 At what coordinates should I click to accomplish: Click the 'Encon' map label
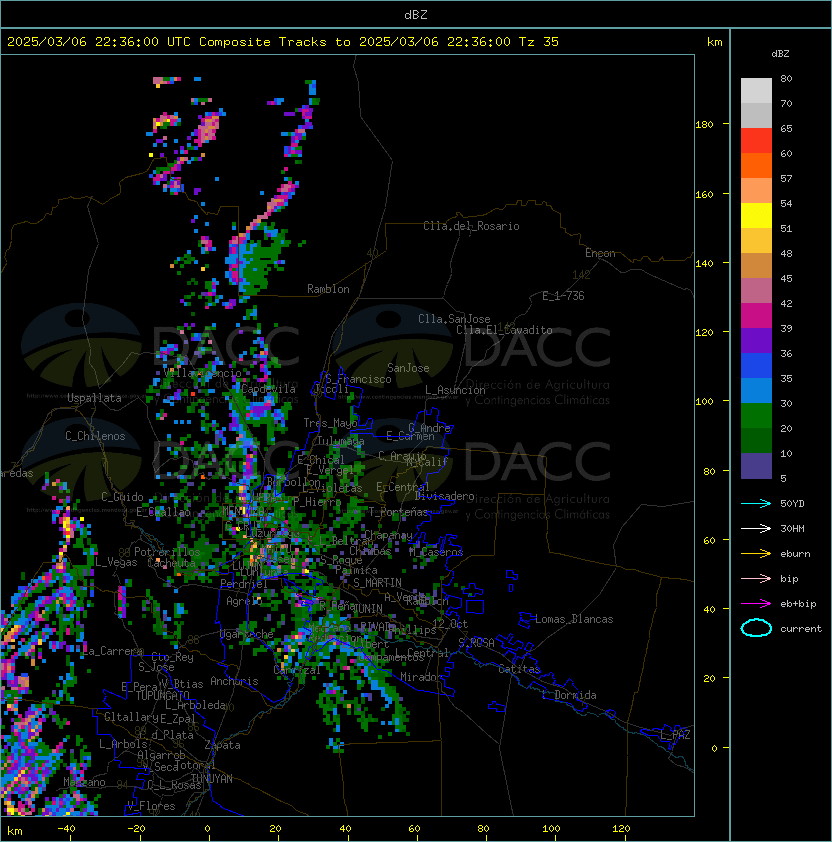[x=600, y=253]
